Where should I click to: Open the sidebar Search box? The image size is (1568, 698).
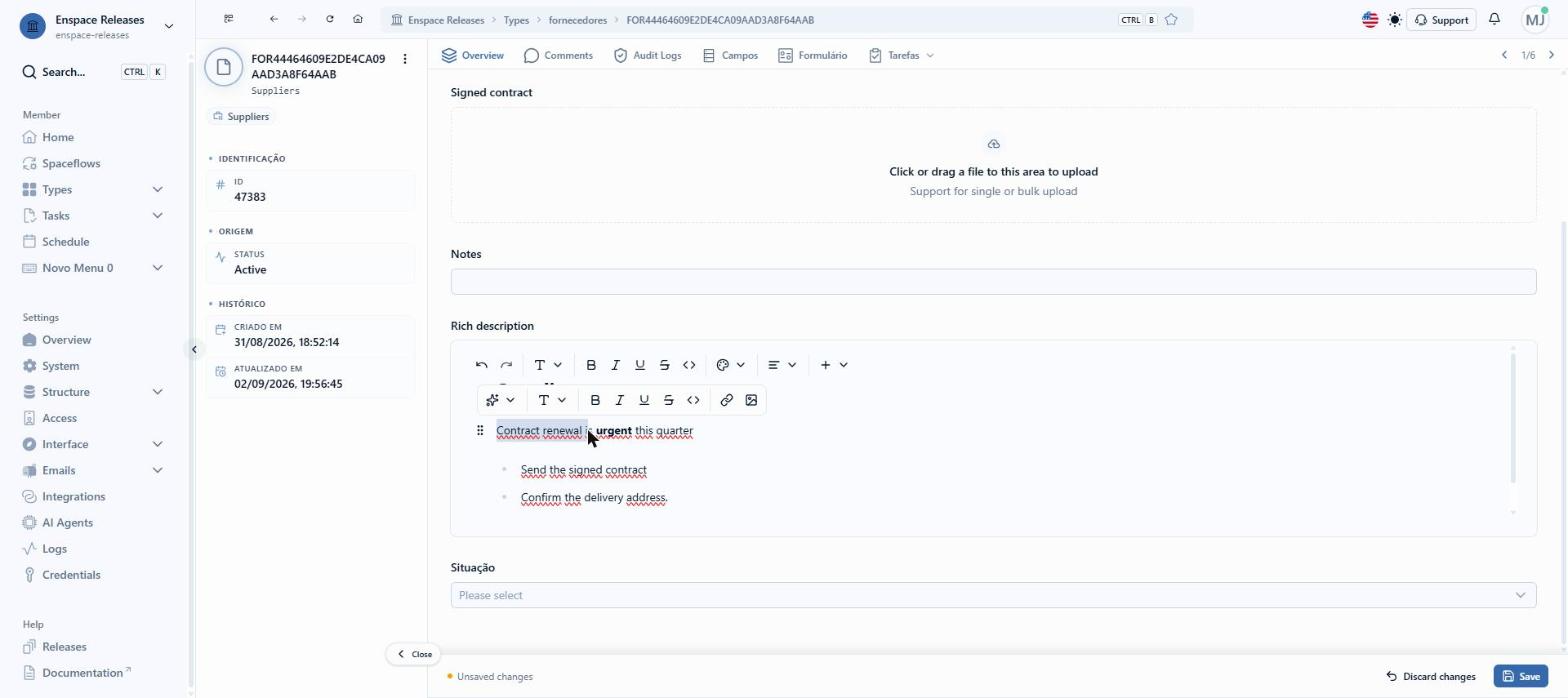coord(94,72)
